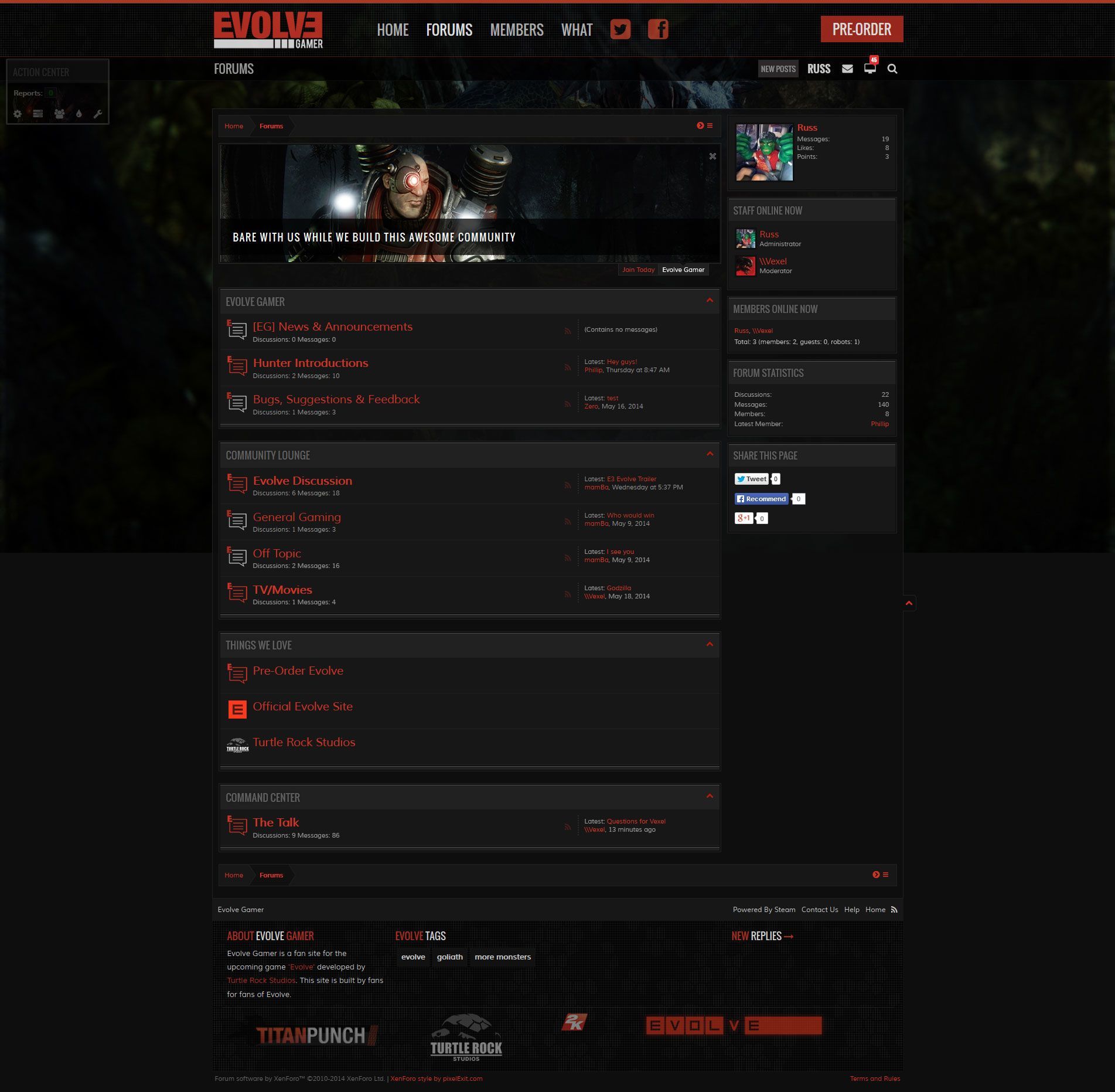Open the Twitter icon in the header
Screen dimensions: 1115x1092
tap(620, 29)
